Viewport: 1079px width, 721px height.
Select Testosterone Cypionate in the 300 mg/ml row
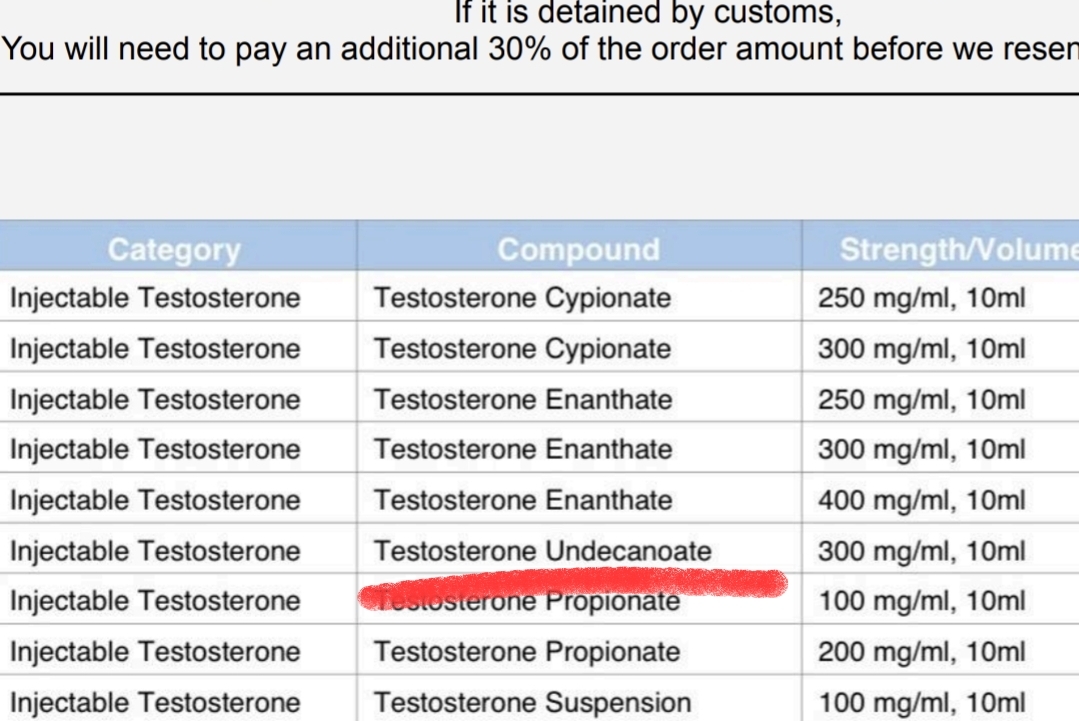pyautogui.click(x=522, y=349)
